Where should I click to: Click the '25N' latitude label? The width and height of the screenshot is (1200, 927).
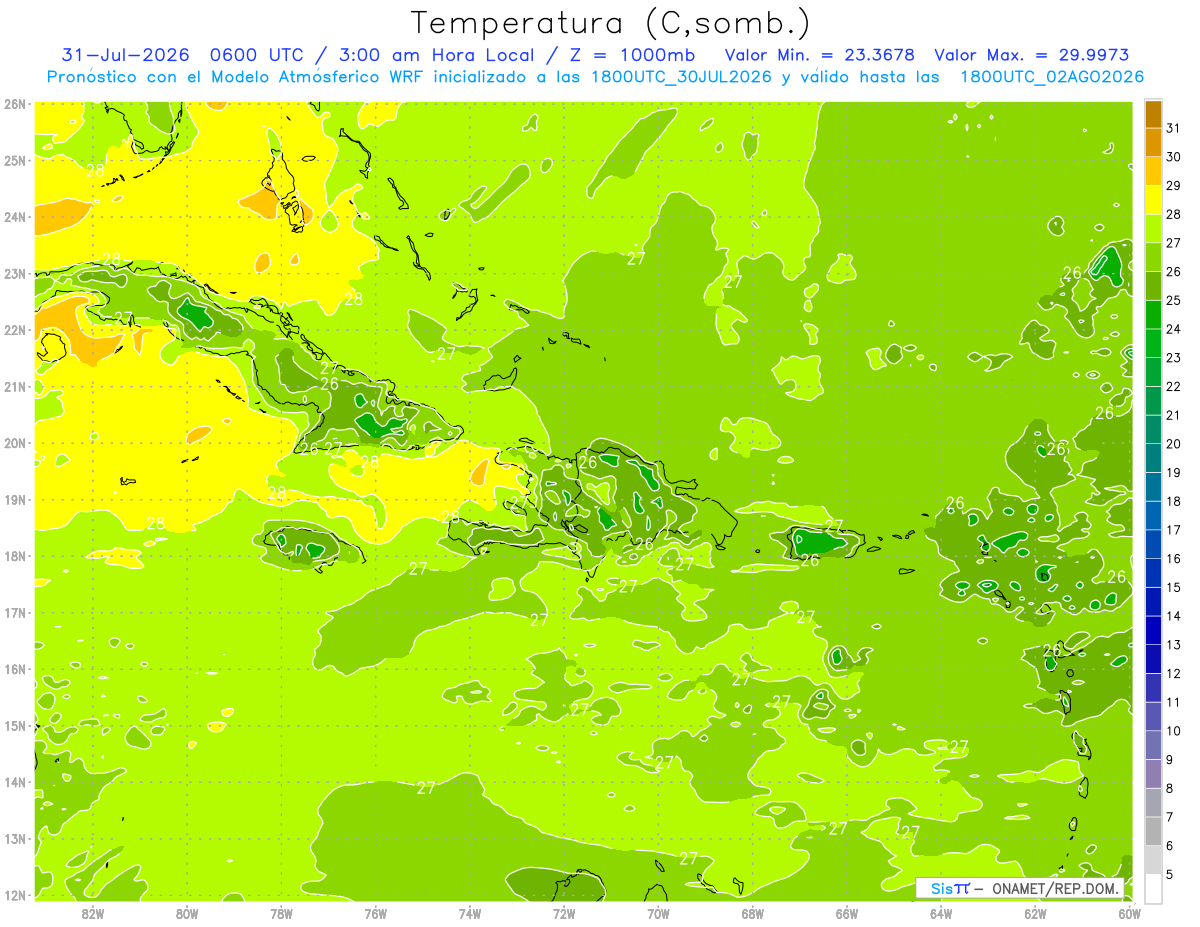[x=15, y=160]
